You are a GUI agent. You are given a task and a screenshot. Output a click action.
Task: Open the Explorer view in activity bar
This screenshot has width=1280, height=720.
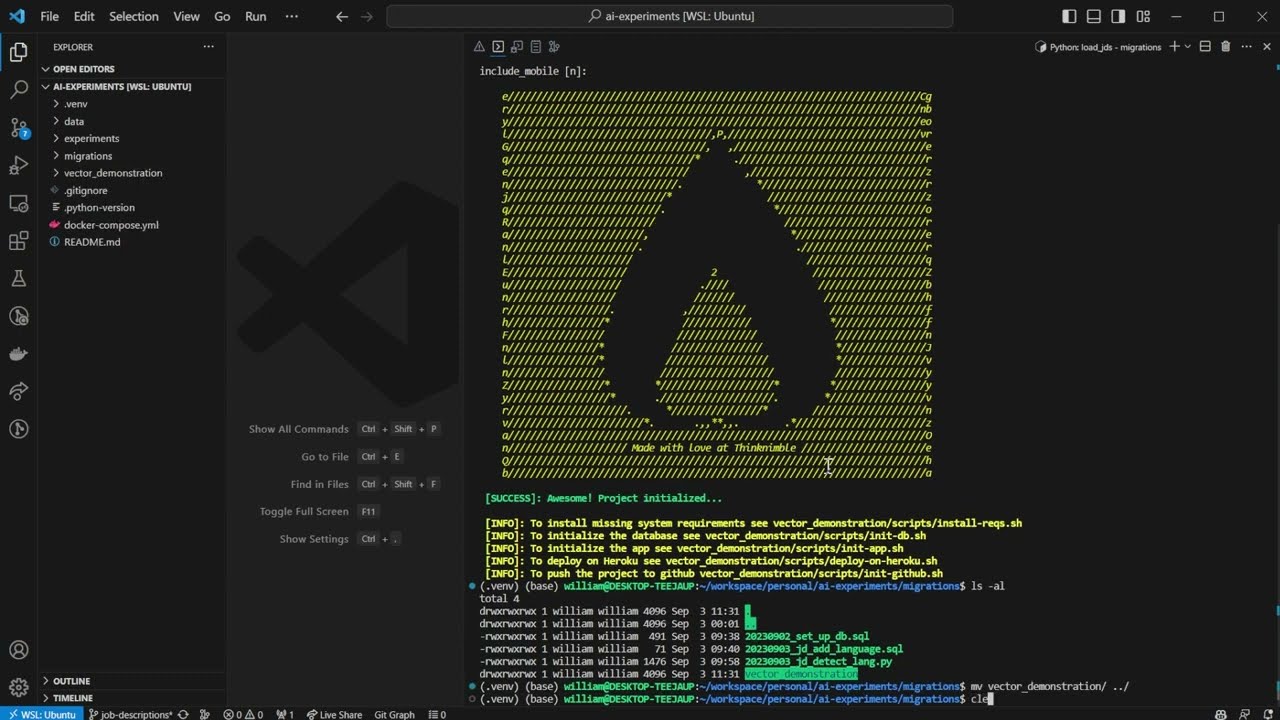(x=18, y=53)
